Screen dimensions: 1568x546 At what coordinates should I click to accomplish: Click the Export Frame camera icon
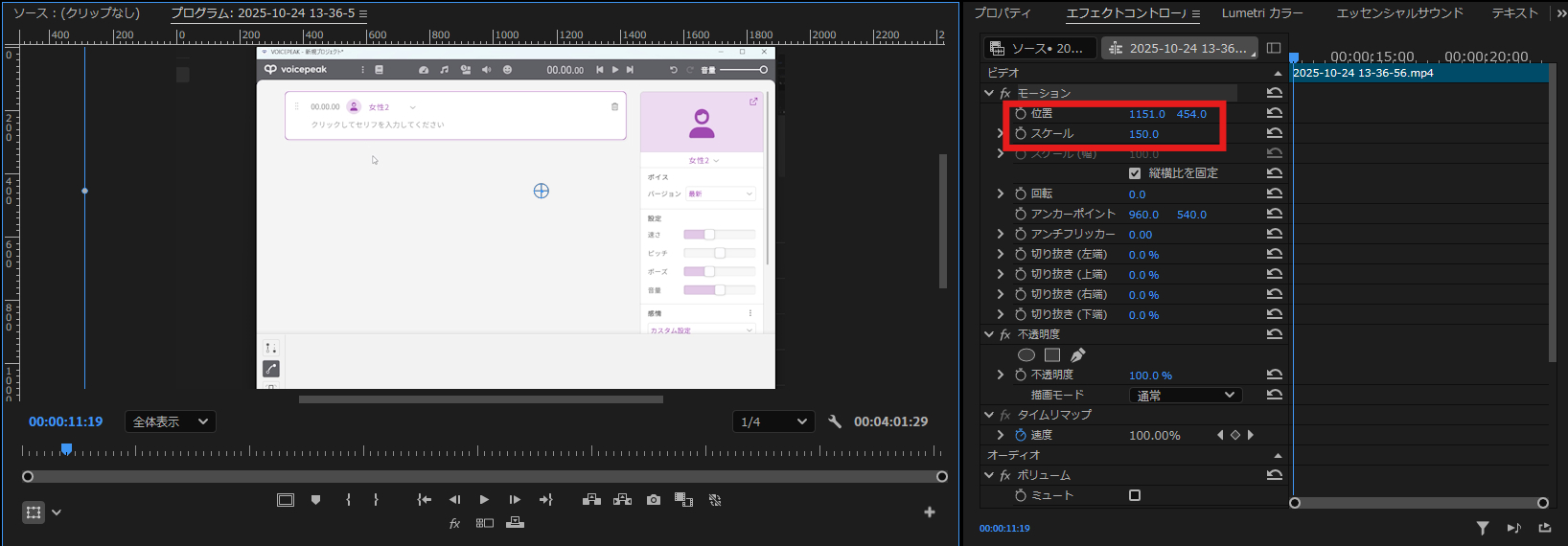pyautogui.click(x=654, y=499)
